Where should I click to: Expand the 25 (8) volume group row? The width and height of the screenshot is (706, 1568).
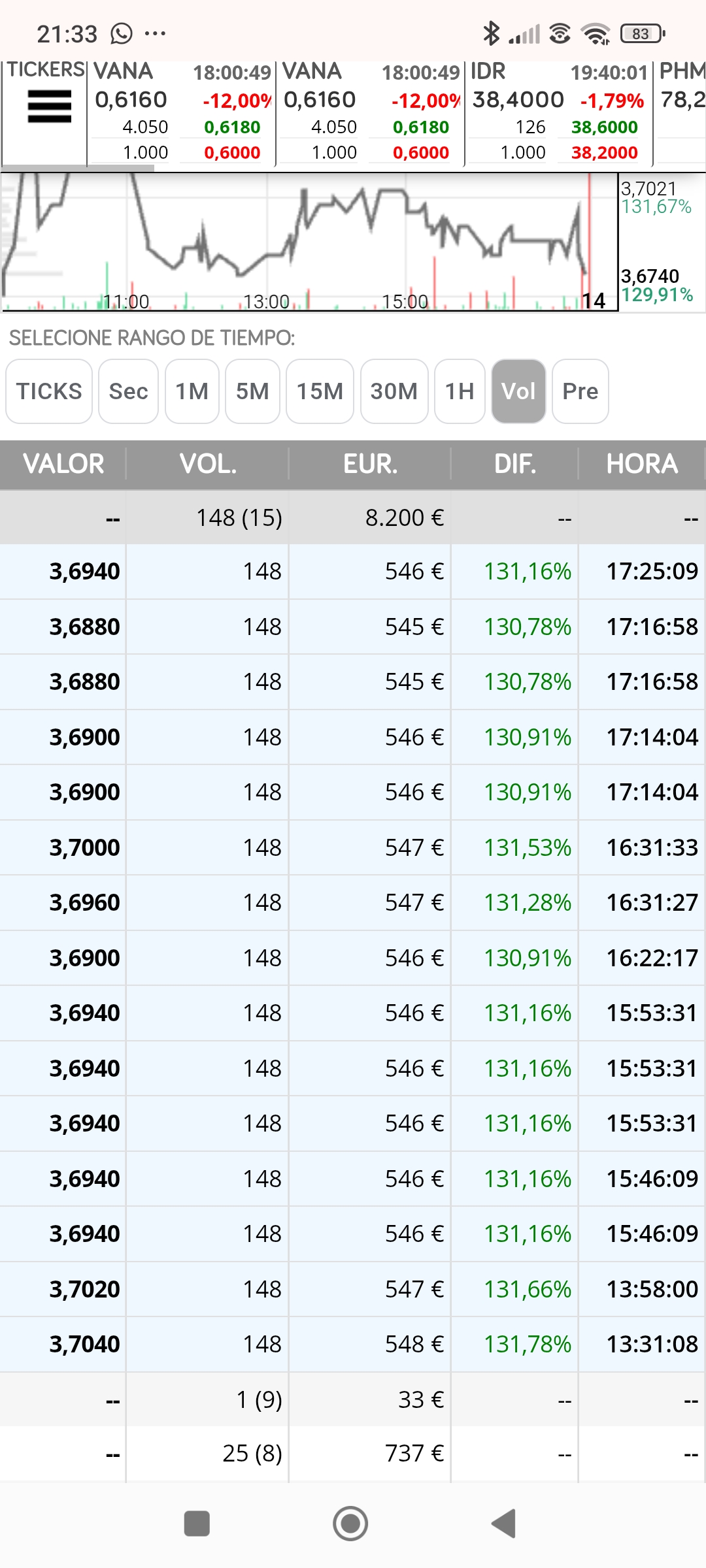click(353, 1453)
